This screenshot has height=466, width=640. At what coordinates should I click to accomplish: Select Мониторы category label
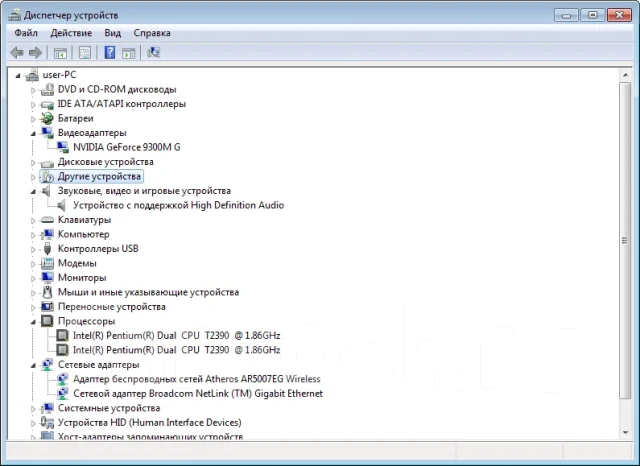[x=82, y=277]
